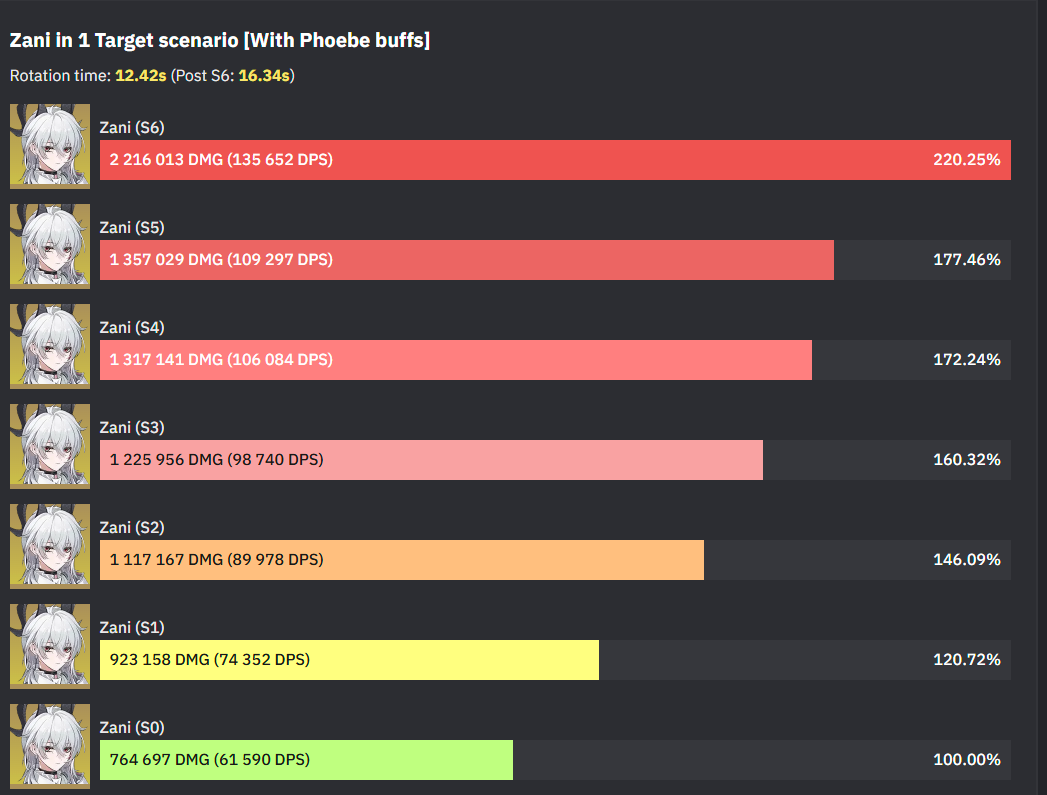Click Zani portrait beside the S2 row

[x=50, y=546]
